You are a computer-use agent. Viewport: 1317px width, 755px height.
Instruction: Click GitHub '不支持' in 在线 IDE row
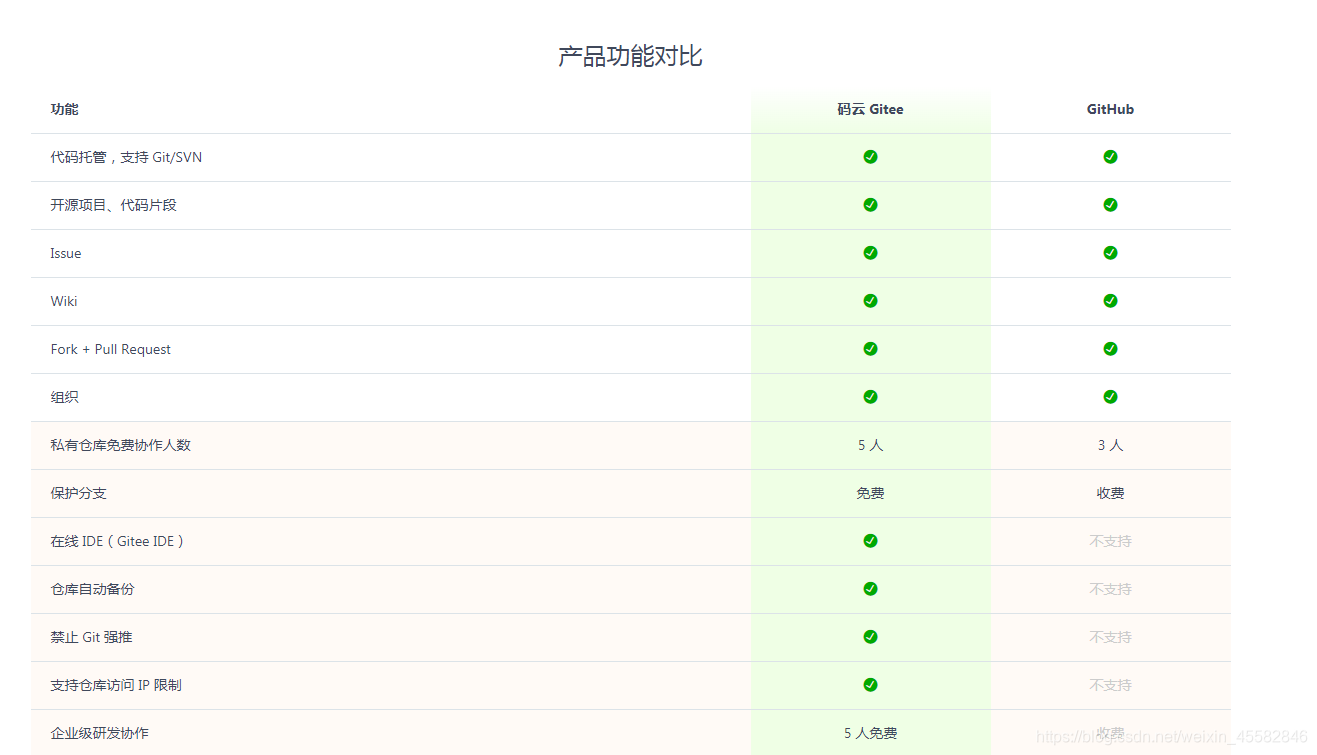coord(1110,541)
